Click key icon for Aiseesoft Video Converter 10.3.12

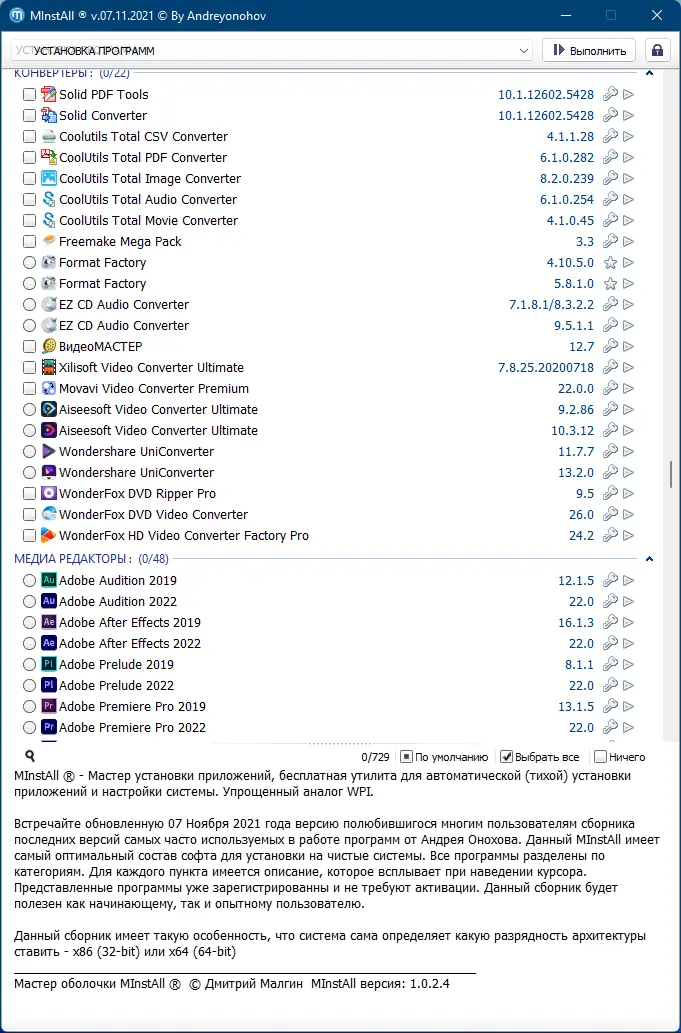[611, 430]
